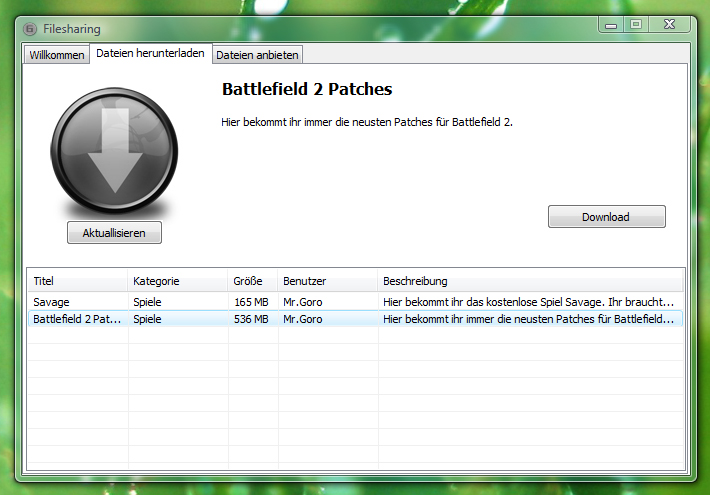This screenshot has height=495, width=710.
Task: Click Mr.Goro in the Battlefield row
Action: click(302, 319)
